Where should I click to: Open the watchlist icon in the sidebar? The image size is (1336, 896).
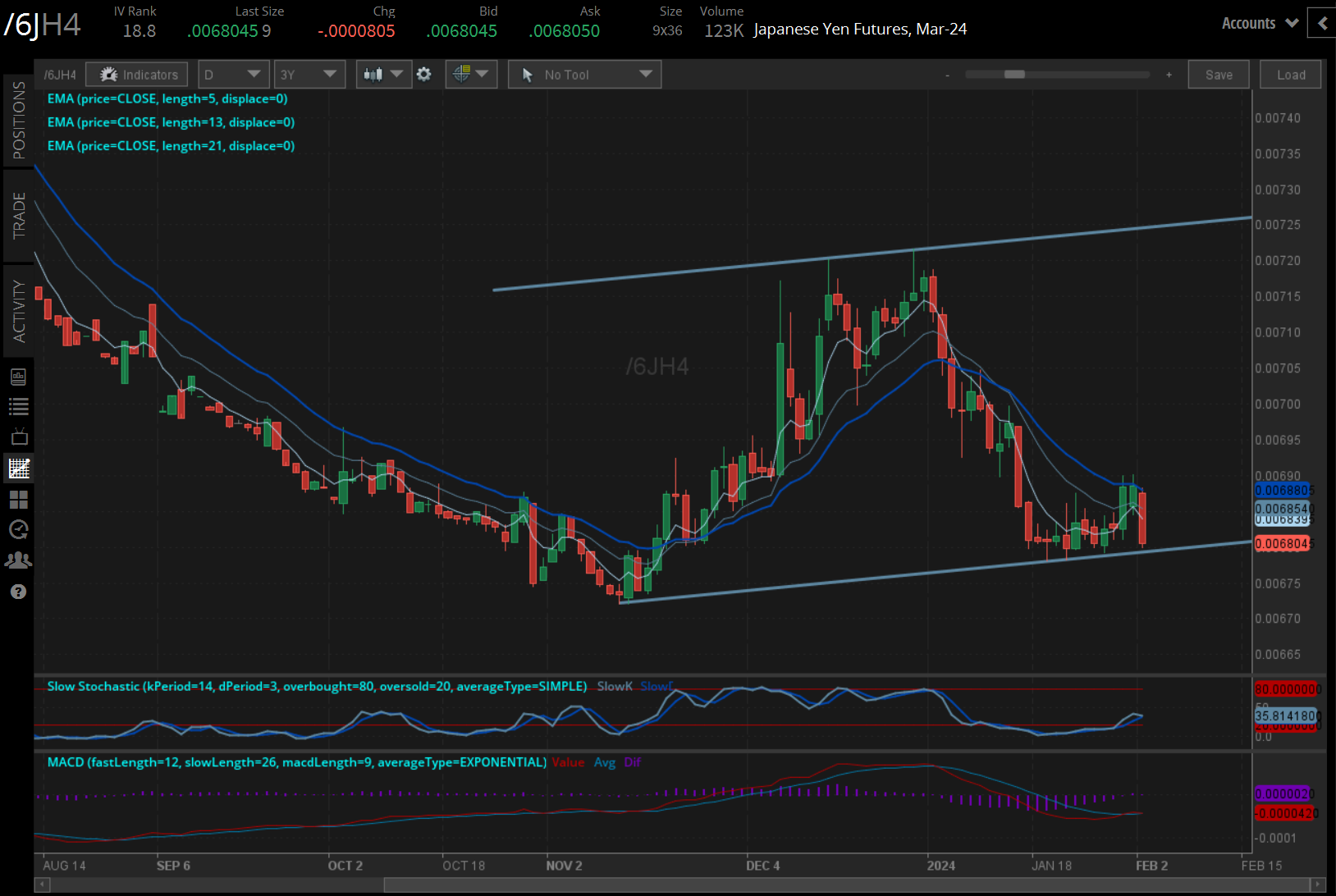point(18,406)
